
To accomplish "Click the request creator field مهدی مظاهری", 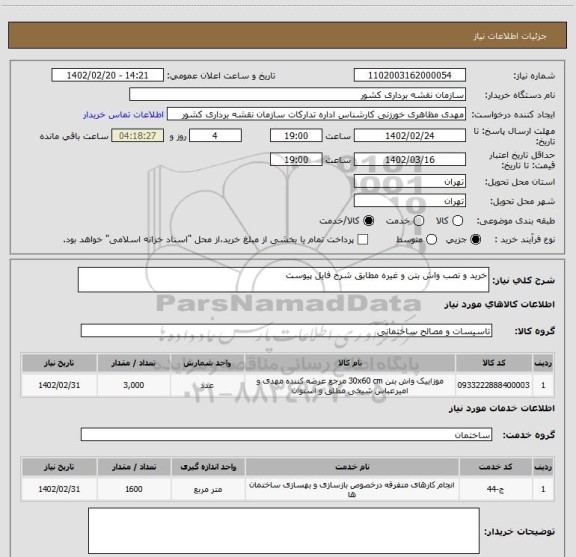I will [316, 114].
